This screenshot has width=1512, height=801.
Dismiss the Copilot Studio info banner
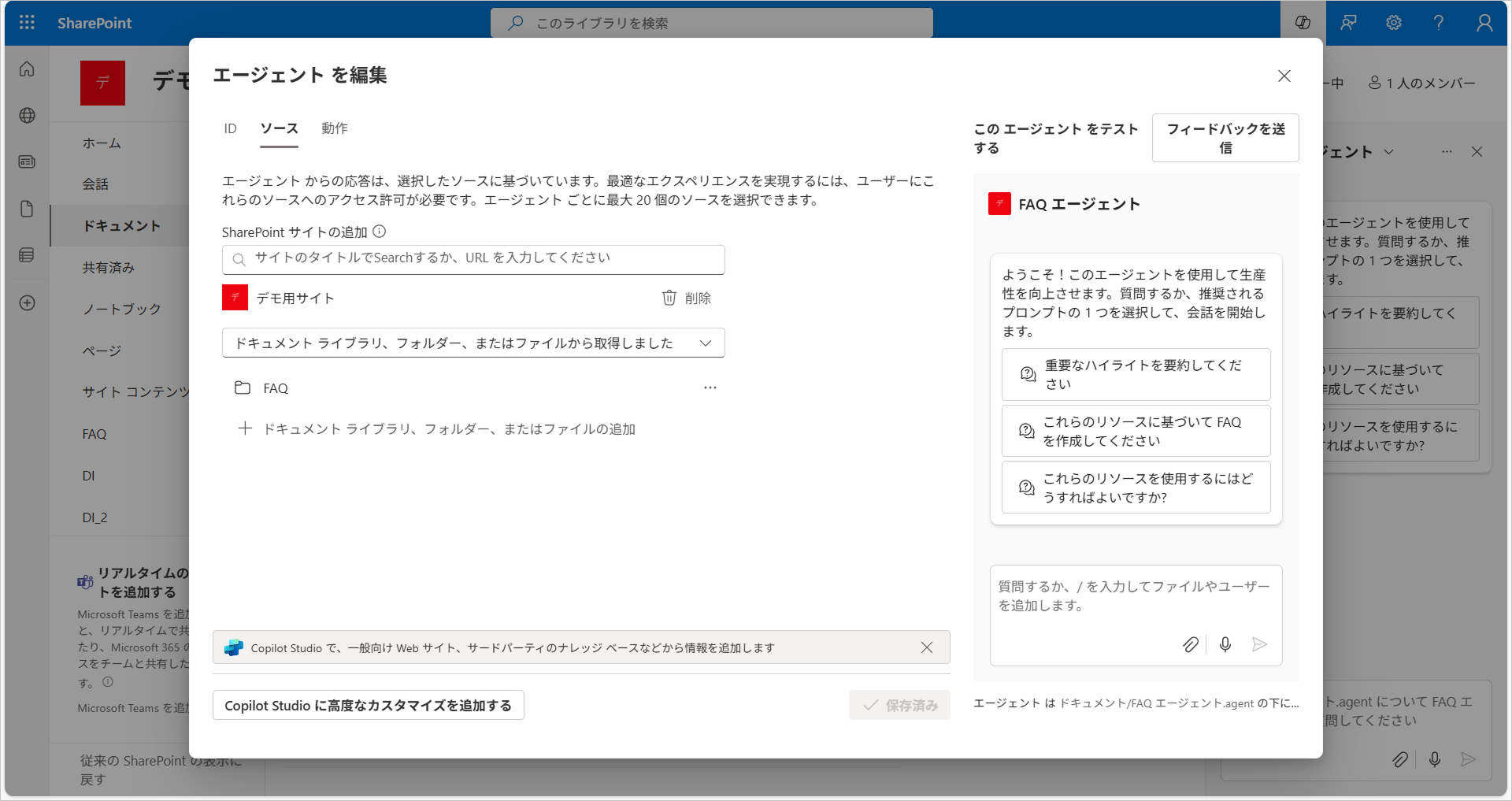pyautogui.click(x=927, y=647)
